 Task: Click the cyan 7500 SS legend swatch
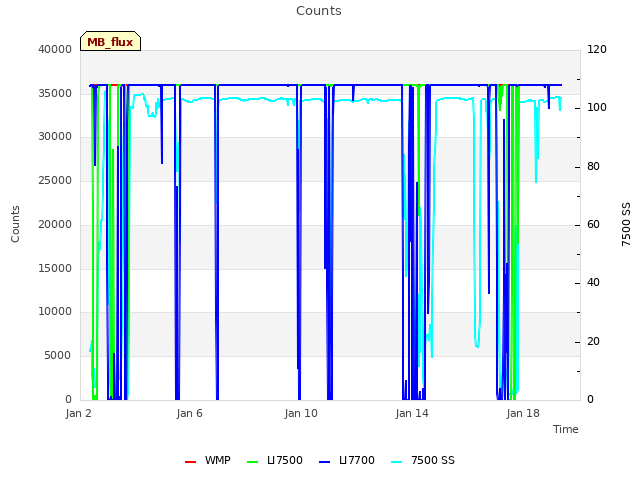397,462
